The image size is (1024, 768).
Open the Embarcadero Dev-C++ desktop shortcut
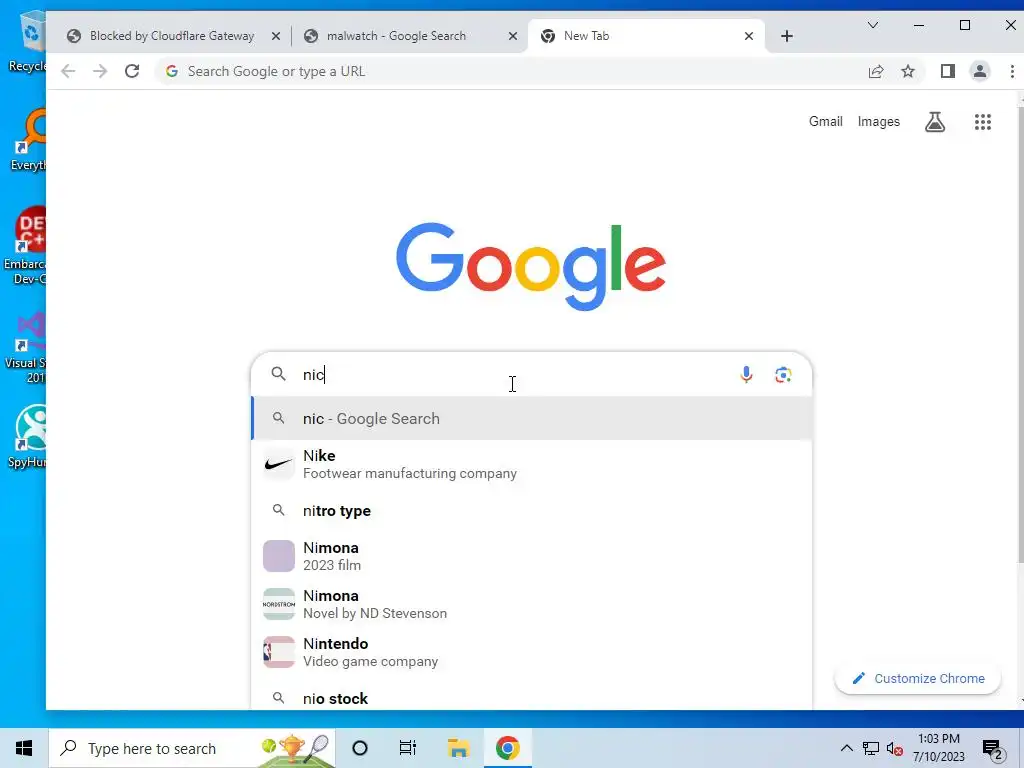coord(25,246)
